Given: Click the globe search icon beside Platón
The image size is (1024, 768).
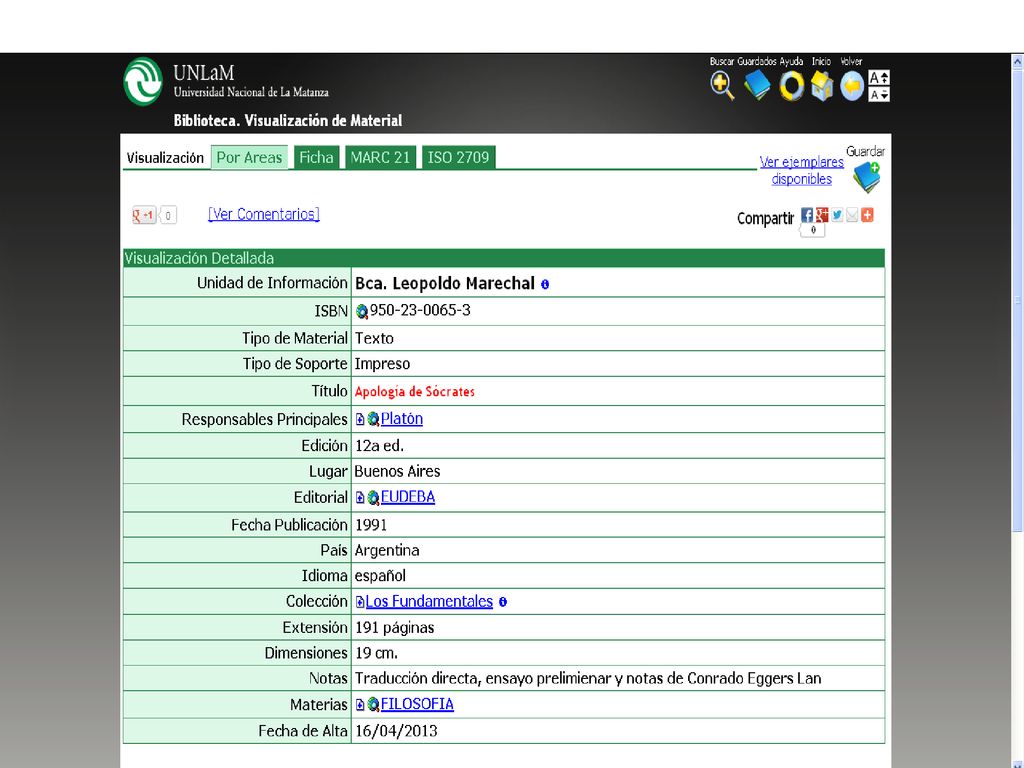Looking at the screenshot, I should coord(373,419).
